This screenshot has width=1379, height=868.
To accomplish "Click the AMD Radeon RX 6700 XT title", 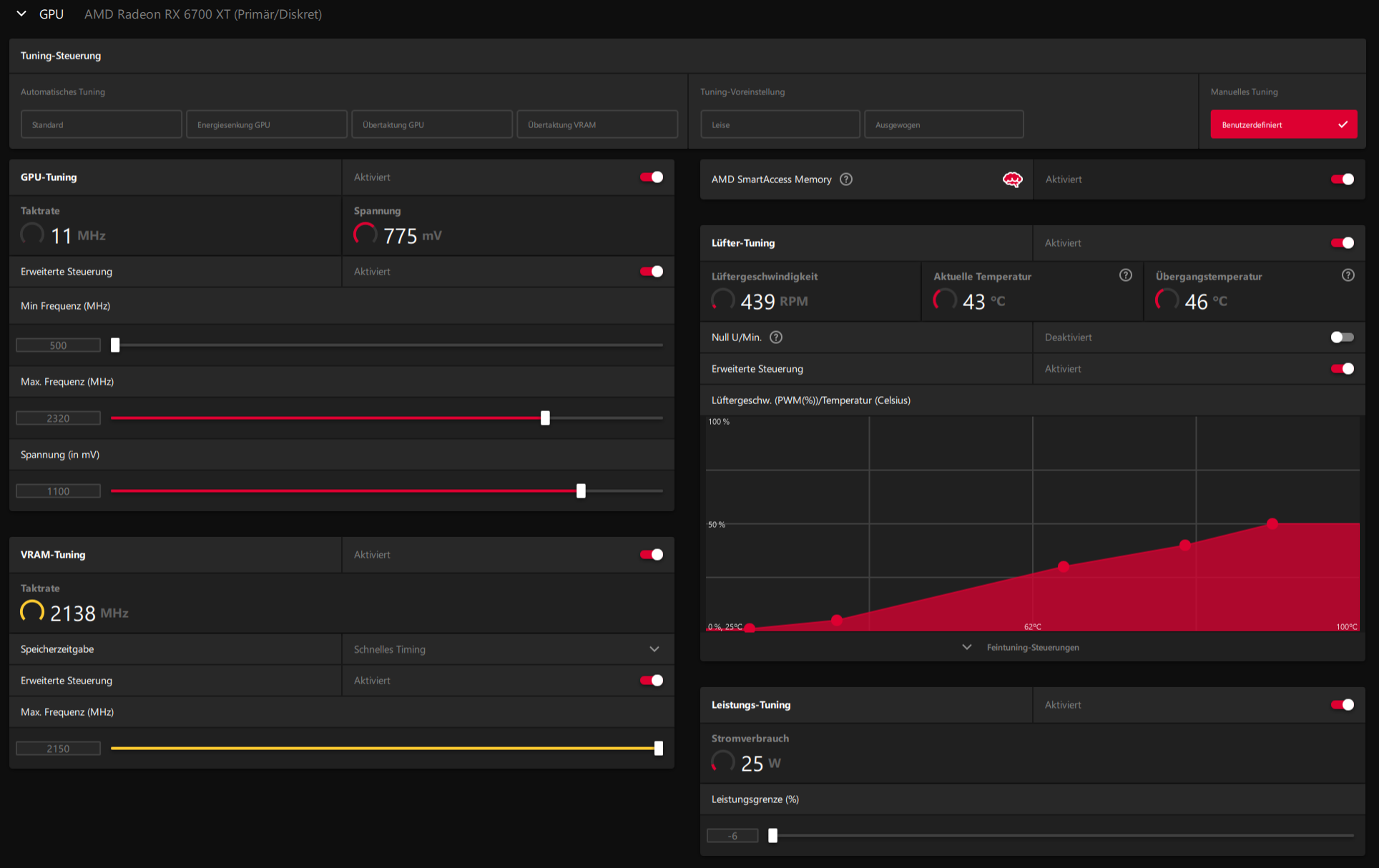I will [203, 14].
